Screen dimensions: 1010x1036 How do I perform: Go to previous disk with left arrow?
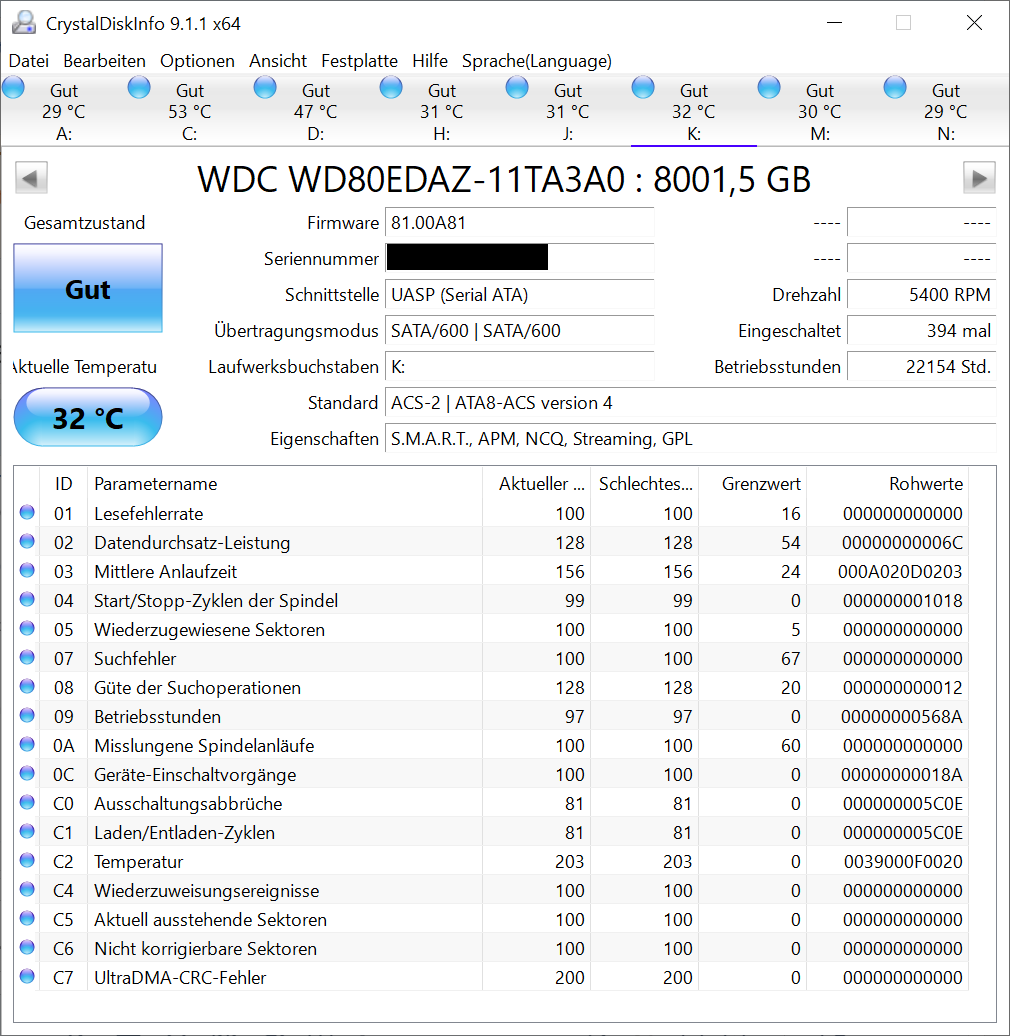[x=31, y=178]
